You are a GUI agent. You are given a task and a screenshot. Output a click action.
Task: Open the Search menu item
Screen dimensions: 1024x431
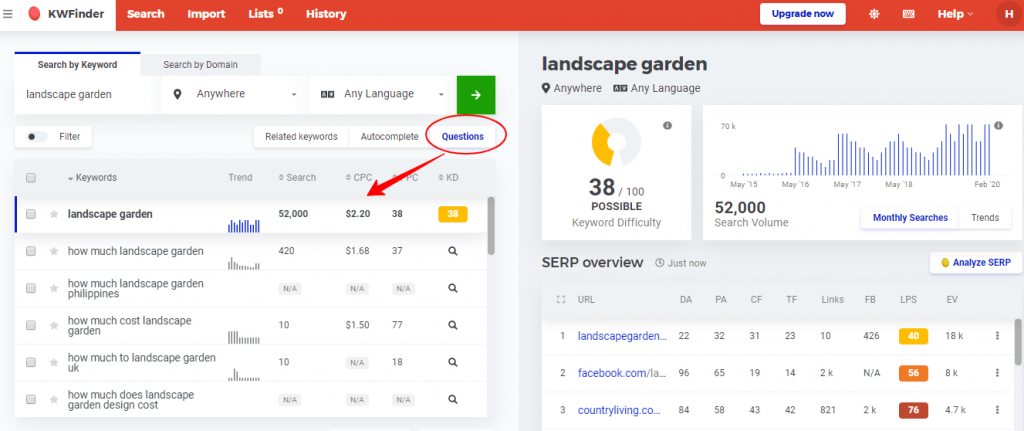(146, 14)
